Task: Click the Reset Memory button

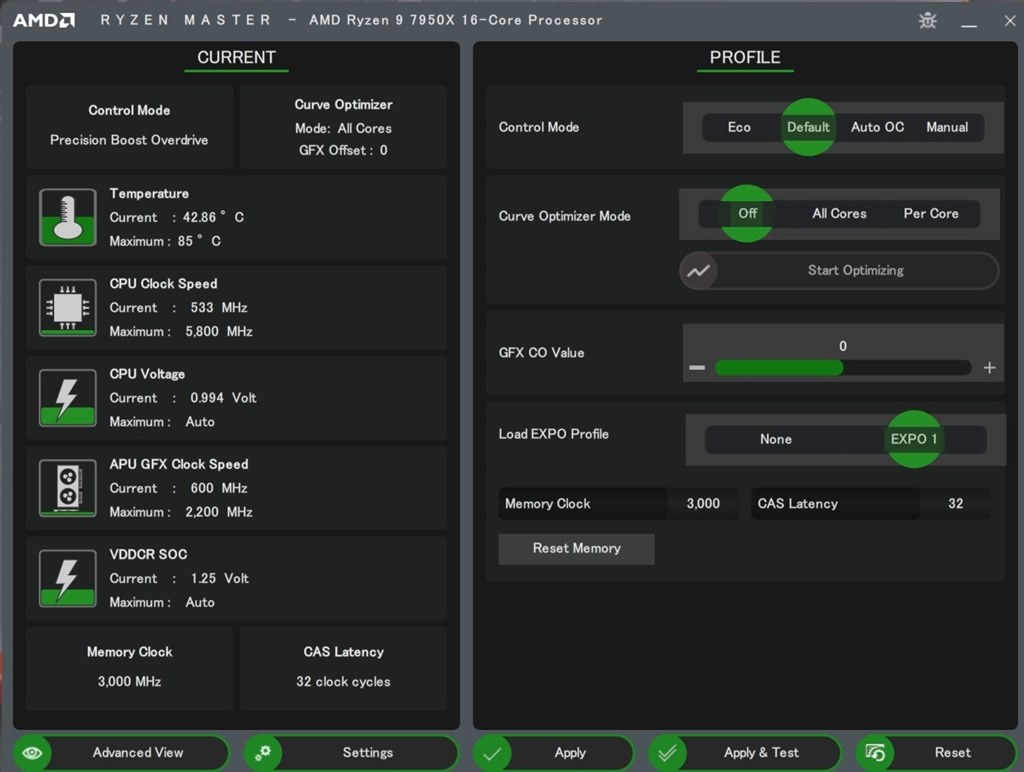Action: [x=576, y=548]
